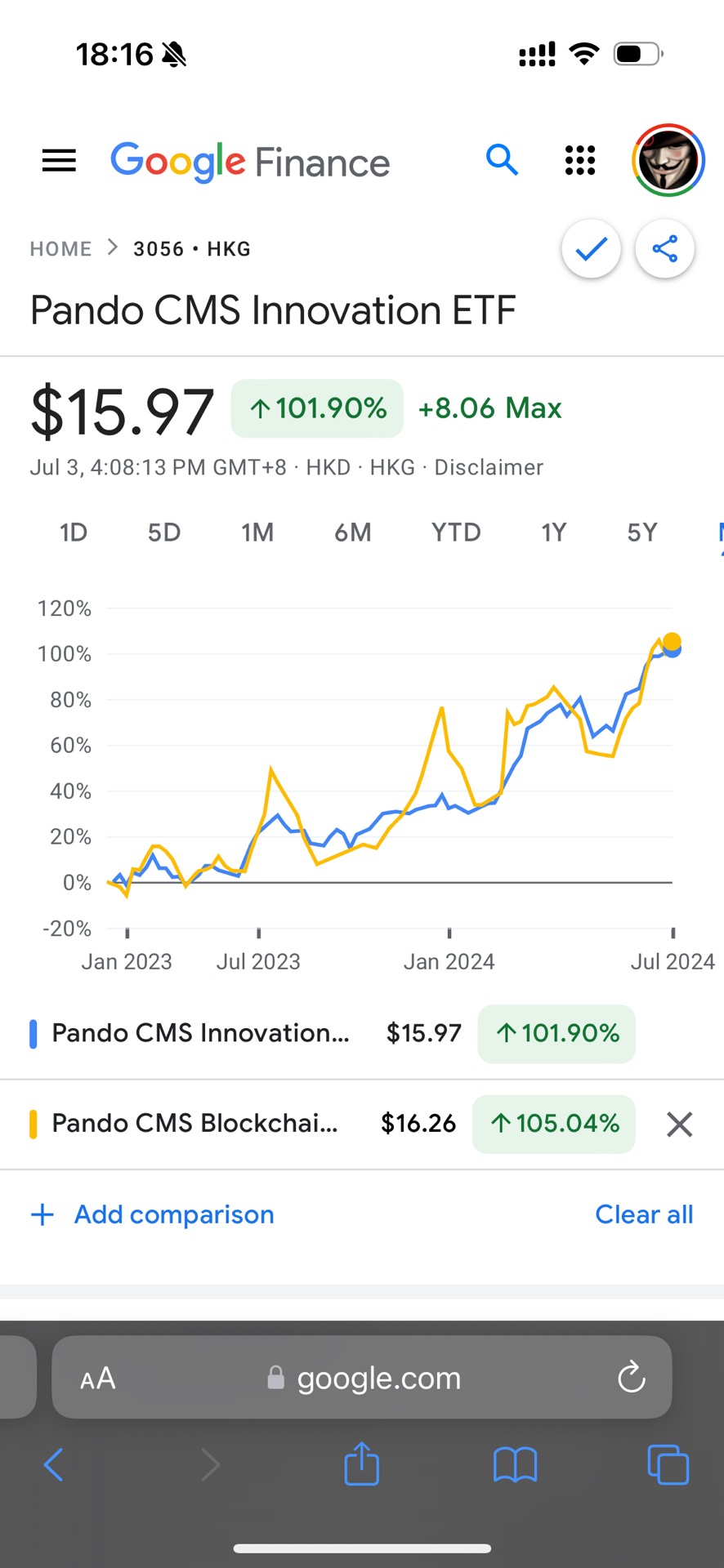Open Safari bookmarks book icon

(x=515, y=1464)
